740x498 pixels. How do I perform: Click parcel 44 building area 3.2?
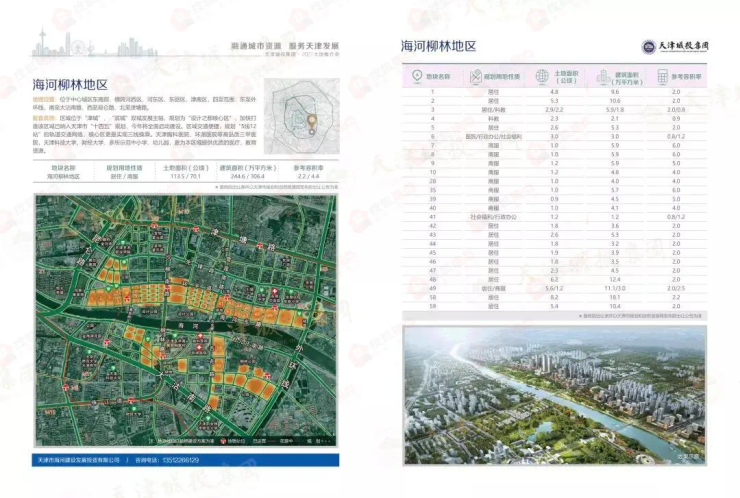(614, 244)
